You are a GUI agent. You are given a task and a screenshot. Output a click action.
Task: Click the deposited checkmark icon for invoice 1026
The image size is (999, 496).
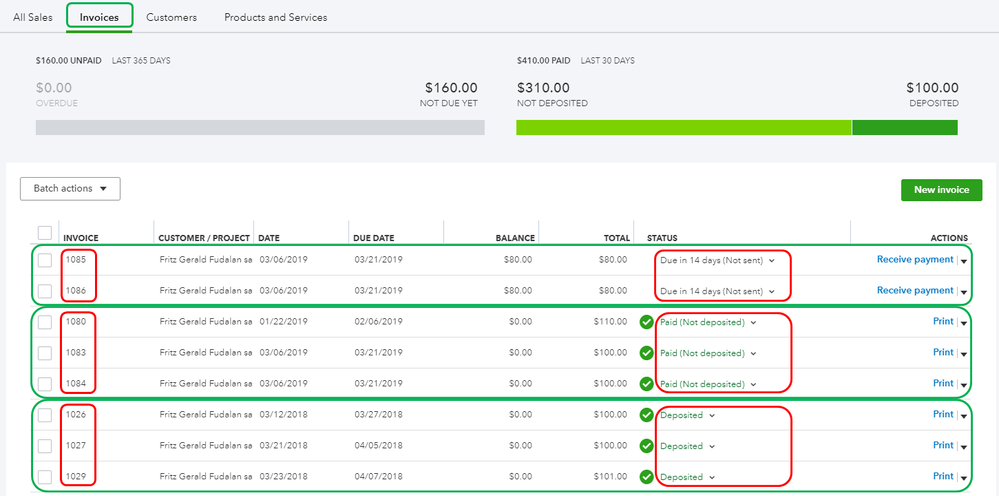click(646, 415)
